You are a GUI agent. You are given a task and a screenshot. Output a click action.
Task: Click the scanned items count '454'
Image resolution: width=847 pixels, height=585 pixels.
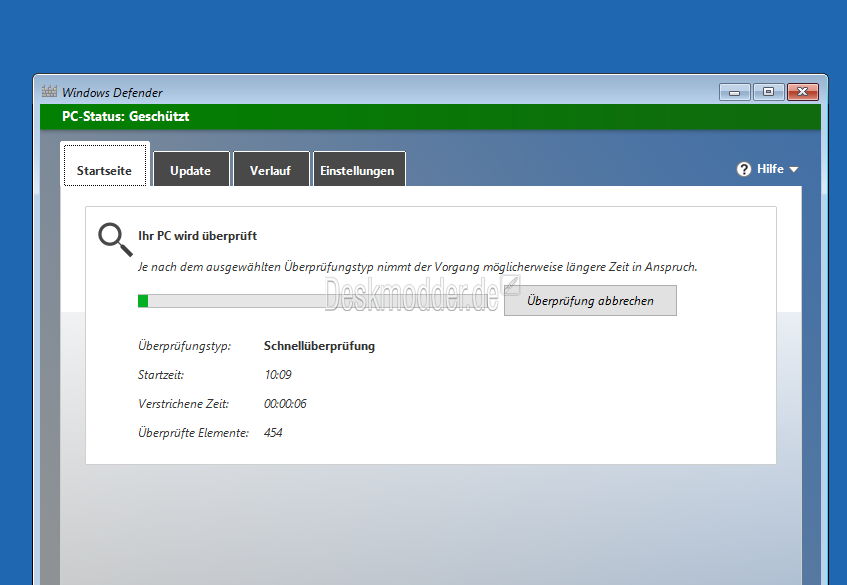click(273, 433)
